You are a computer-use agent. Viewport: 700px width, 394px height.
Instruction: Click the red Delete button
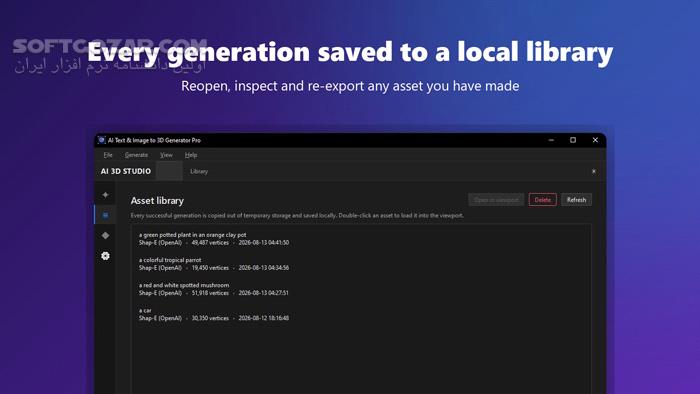coord(542,200)
